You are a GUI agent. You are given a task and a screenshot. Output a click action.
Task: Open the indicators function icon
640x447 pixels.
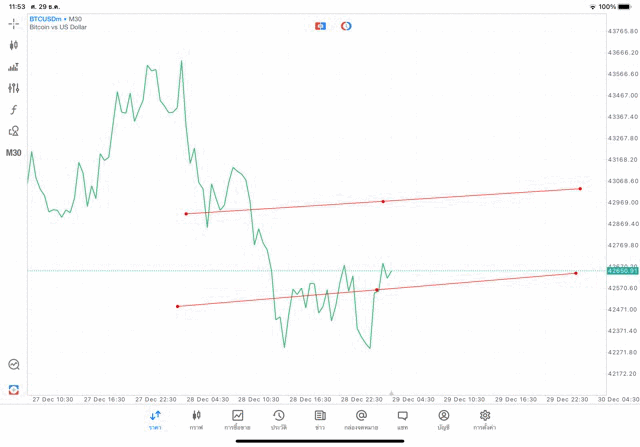[x=14, y=109]
